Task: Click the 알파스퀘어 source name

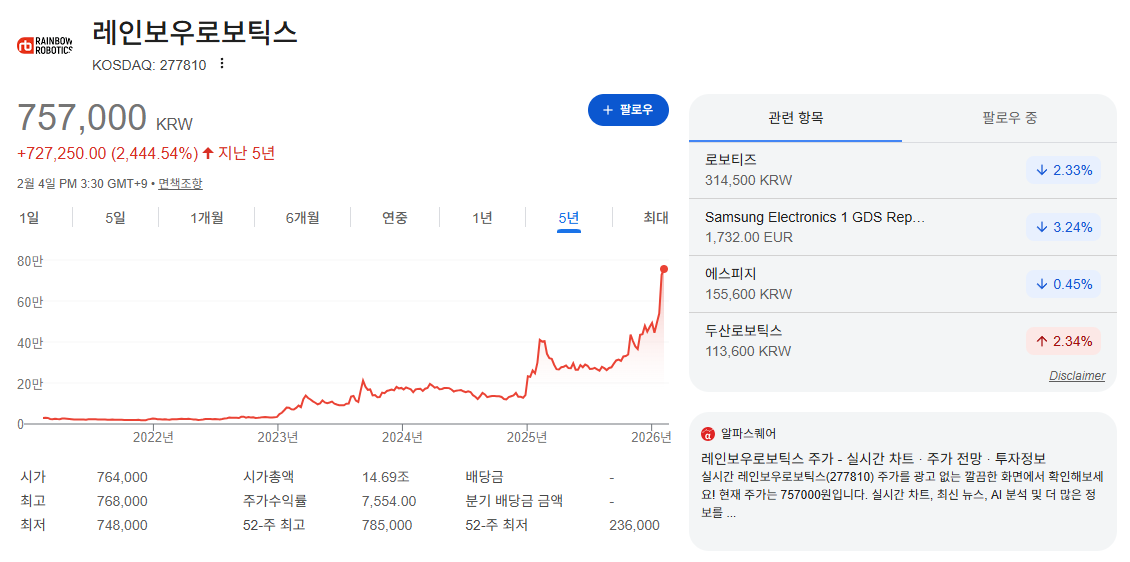Action: pyautogui.click(x=749, y=434)
